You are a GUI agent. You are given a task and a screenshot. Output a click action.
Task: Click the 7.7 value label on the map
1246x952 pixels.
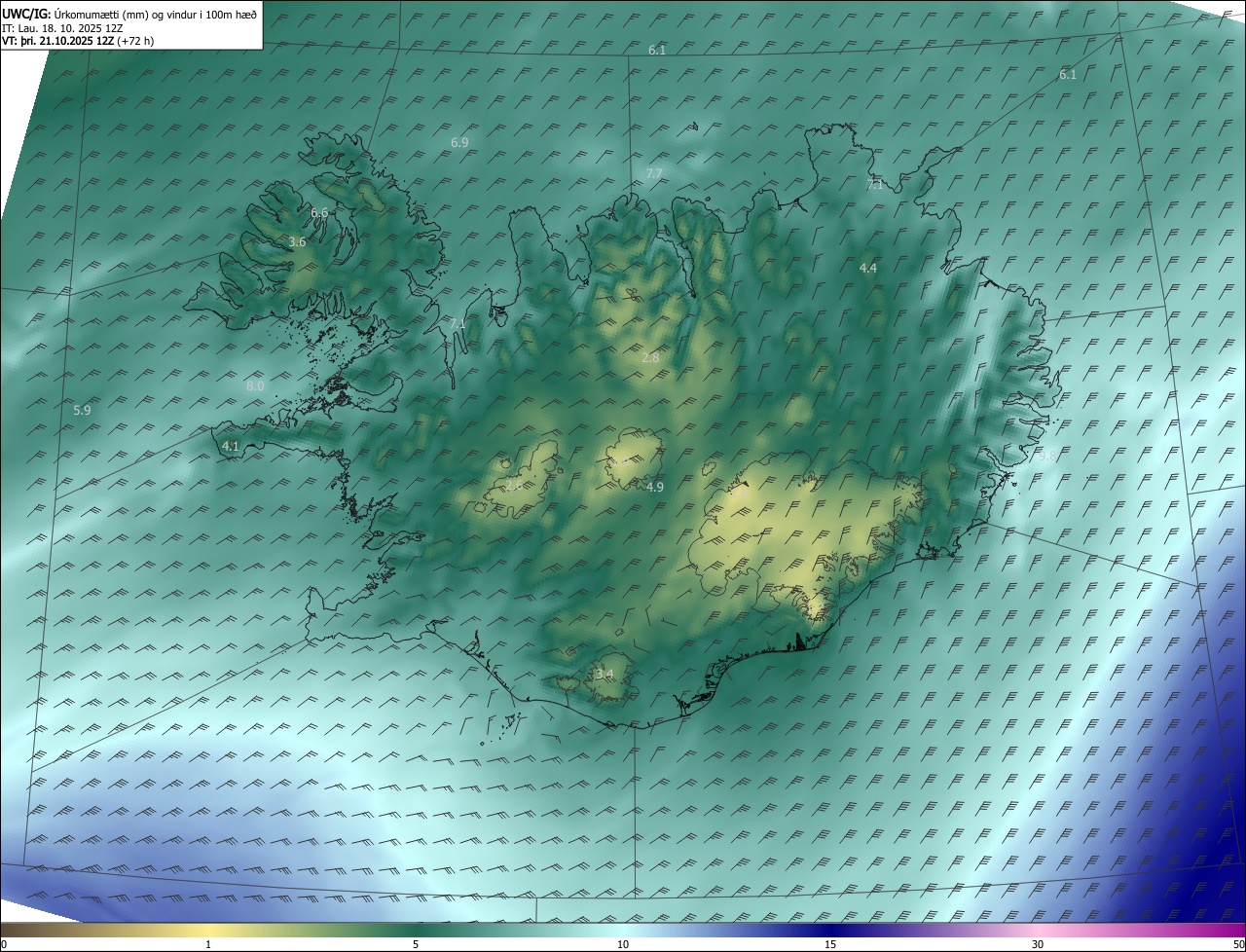(x=654, y=174)
